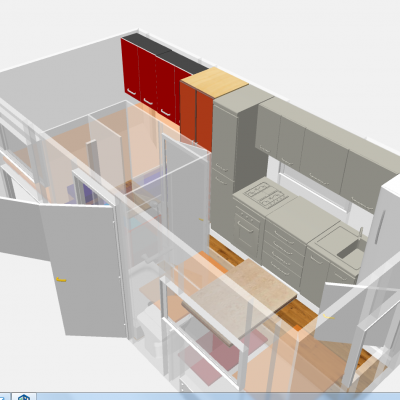Select the toilet in the bathroom
This screenshot has width=400, height=400.
pyautogui.click(x=150, y=330)
